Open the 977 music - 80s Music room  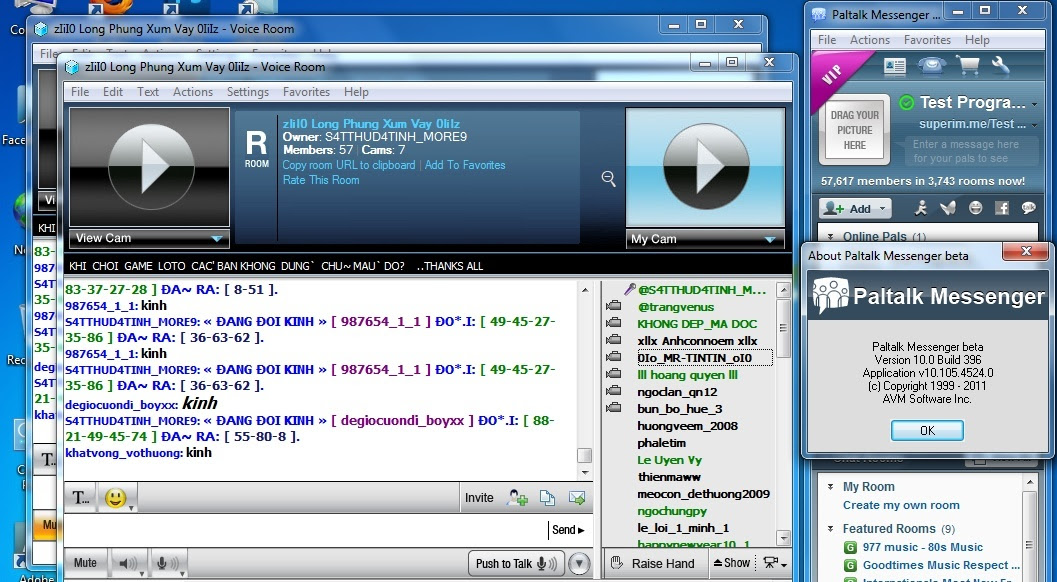pyautogui.click(x=922, y=547)
